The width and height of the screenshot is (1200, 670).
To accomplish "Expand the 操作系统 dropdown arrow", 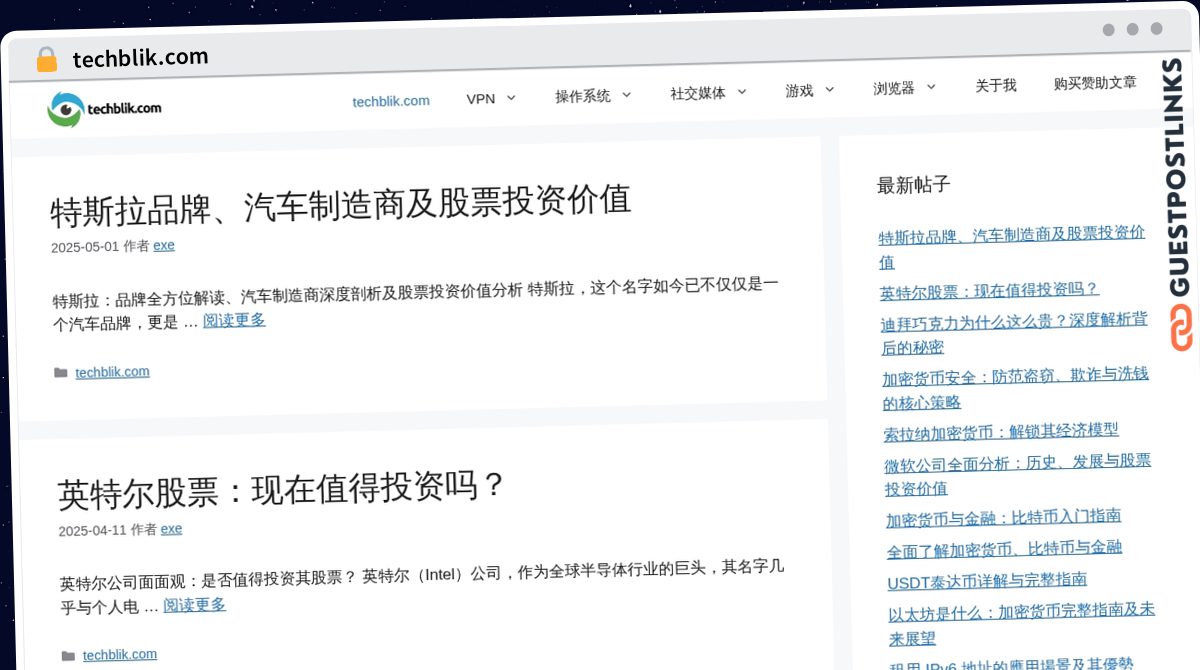I will (626, 95).
